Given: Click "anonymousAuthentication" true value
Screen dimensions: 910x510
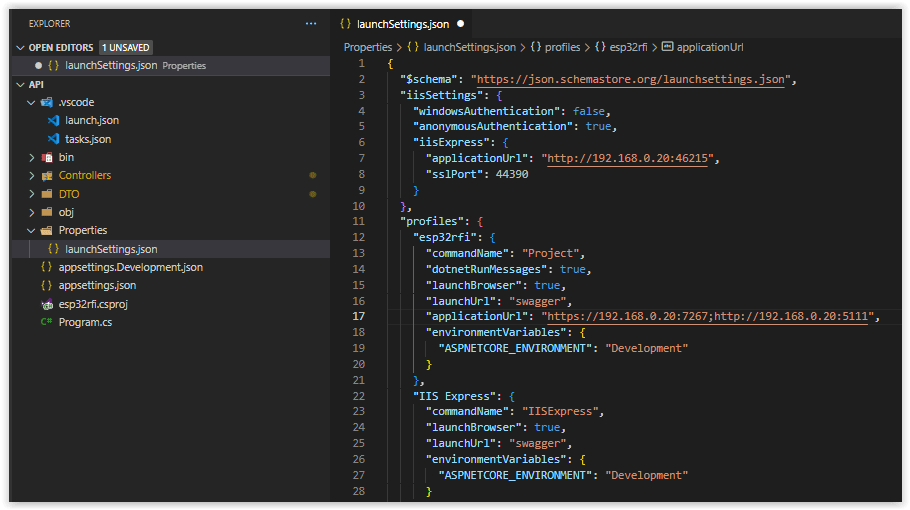Looking at the screenshot, I should click(598, 126).
